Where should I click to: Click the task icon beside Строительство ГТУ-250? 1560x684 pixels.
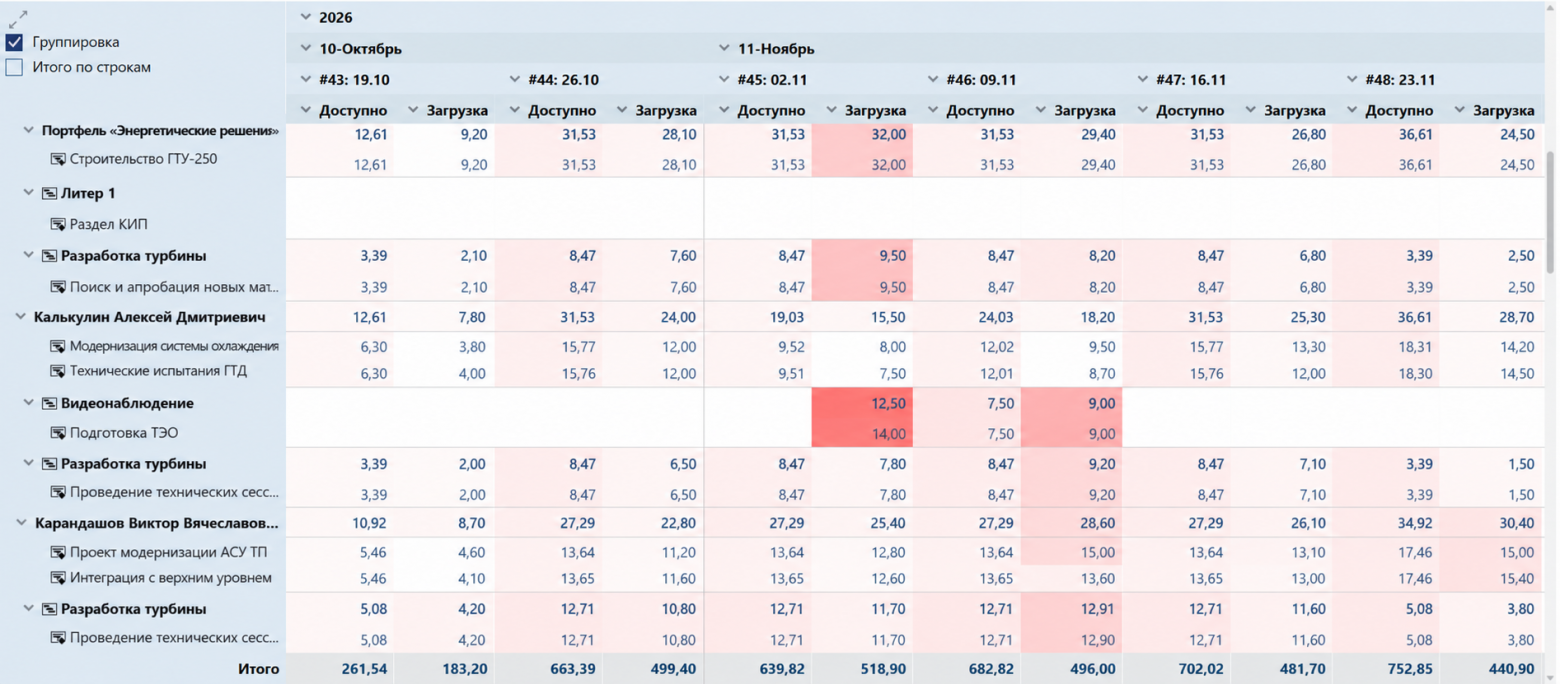click(58, 159)
